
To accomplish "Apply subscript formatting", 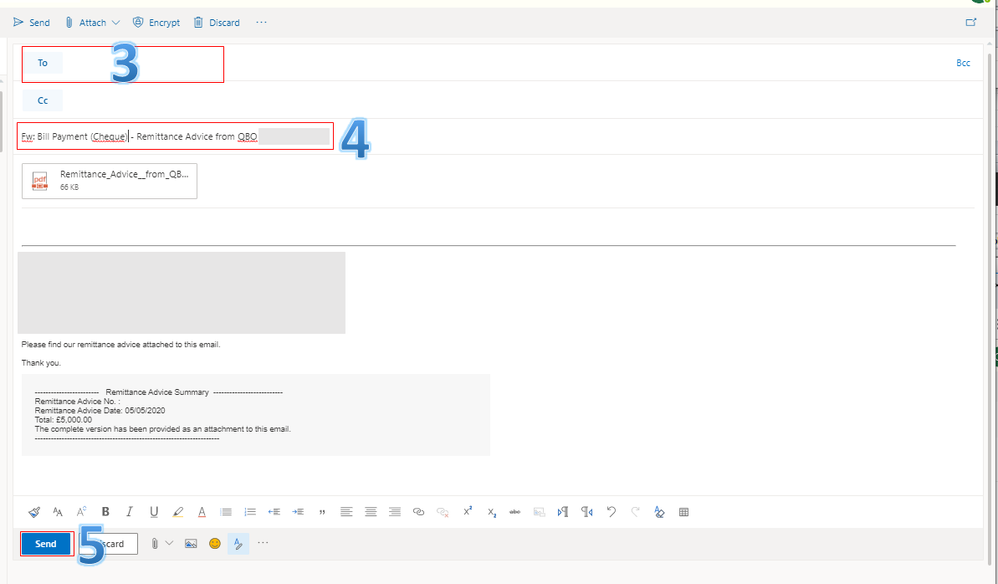I will (x=491, y=512).
